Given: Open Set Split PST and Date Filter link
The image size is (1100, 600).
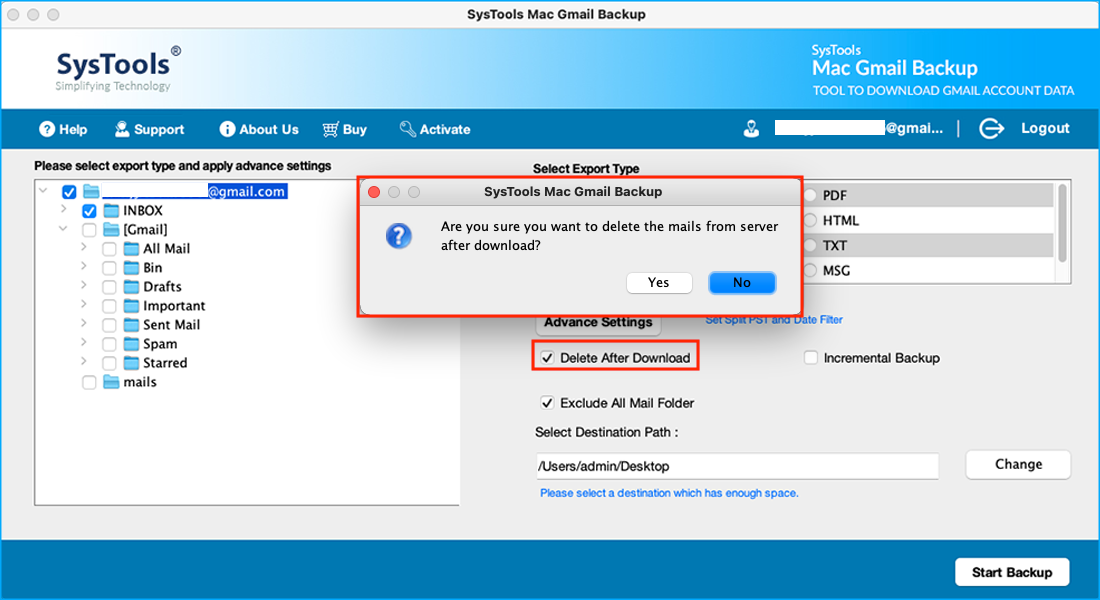Looking at the screenshot, I should 774,320.
